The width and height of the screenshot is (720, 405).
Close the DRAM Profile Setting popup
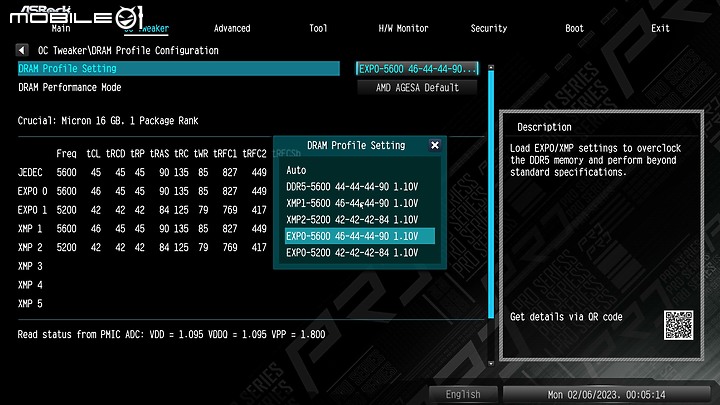434,145
